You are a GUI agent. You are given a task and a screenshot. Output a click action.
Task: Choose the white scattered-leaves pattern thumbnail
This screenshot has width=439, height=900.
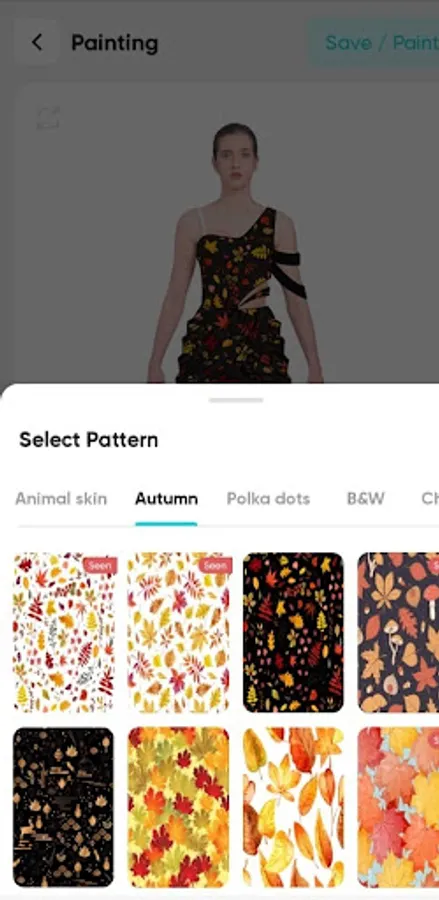coord(65,633)
